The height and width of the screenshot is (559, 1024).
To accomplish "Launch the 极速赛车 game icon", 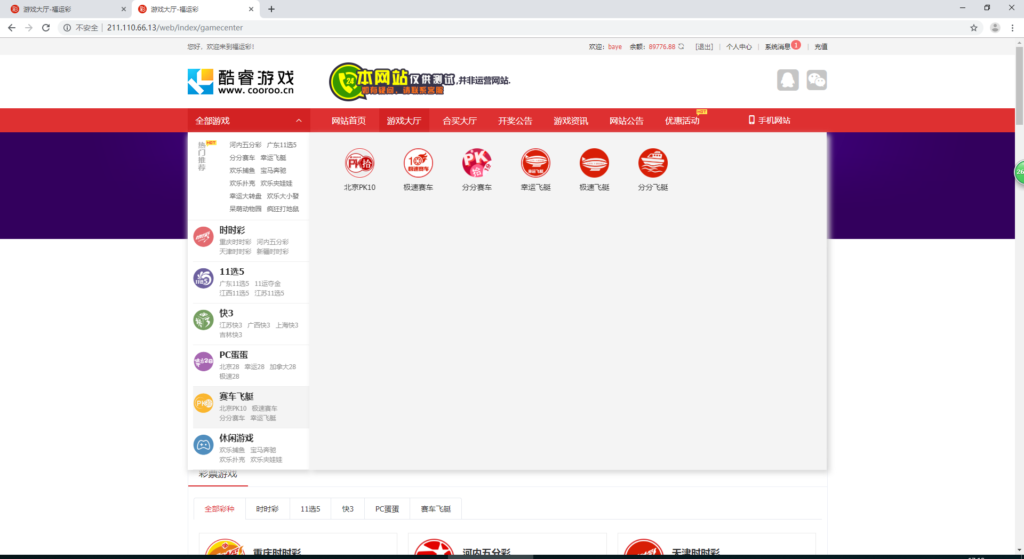I will pos(418,162).
